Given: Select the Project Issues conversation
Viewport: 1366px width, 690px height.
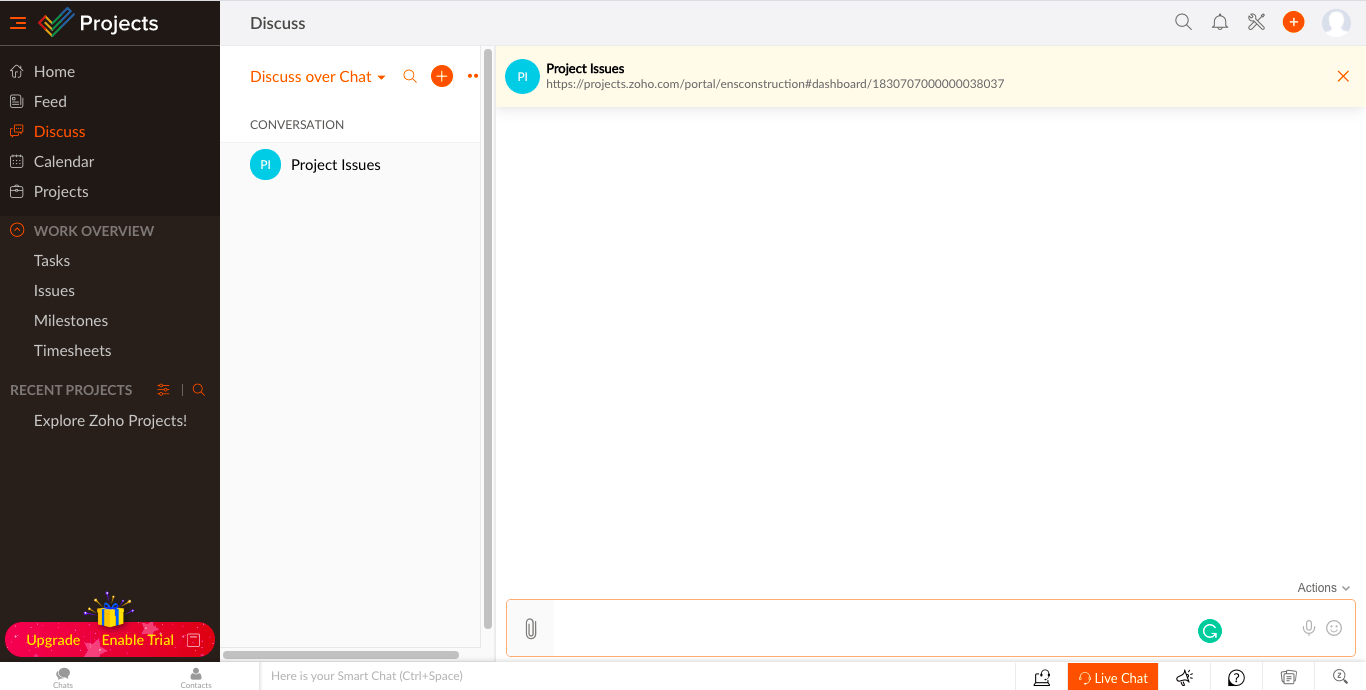Looking at the screenshot, I should (350, 165).
